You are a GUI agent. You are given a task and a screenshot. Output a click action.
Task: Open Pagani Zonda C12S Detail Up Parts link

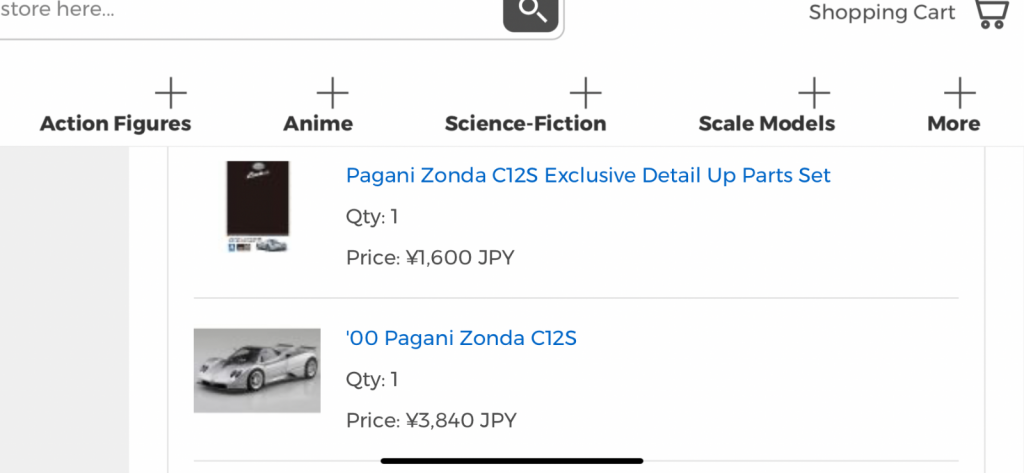588,176
